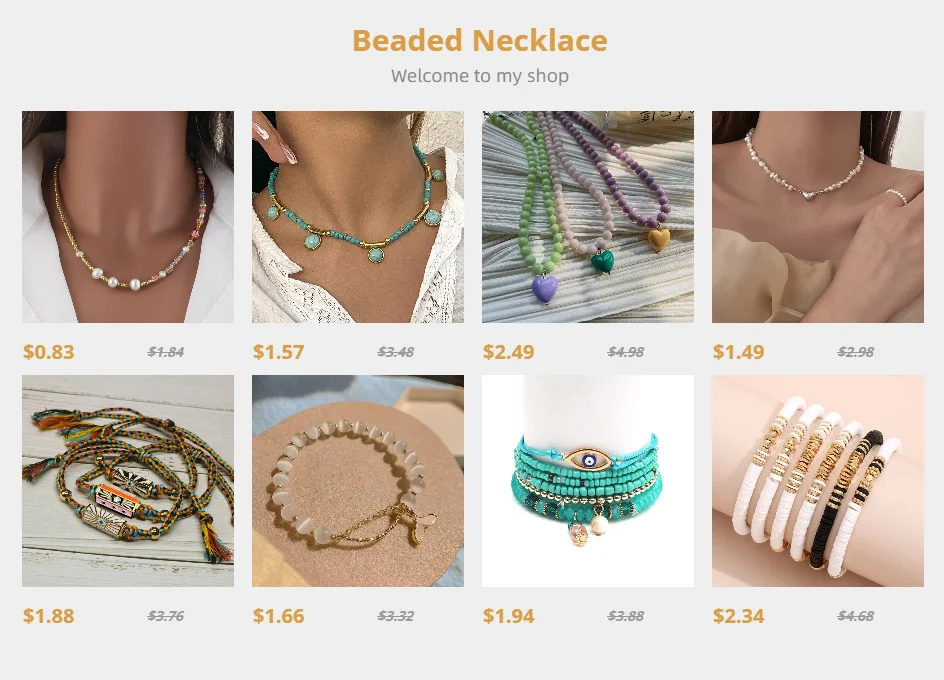This screenshot has height=680, width=944.
Task: Click the $1.88 sale price
Action: pos(49,616)
